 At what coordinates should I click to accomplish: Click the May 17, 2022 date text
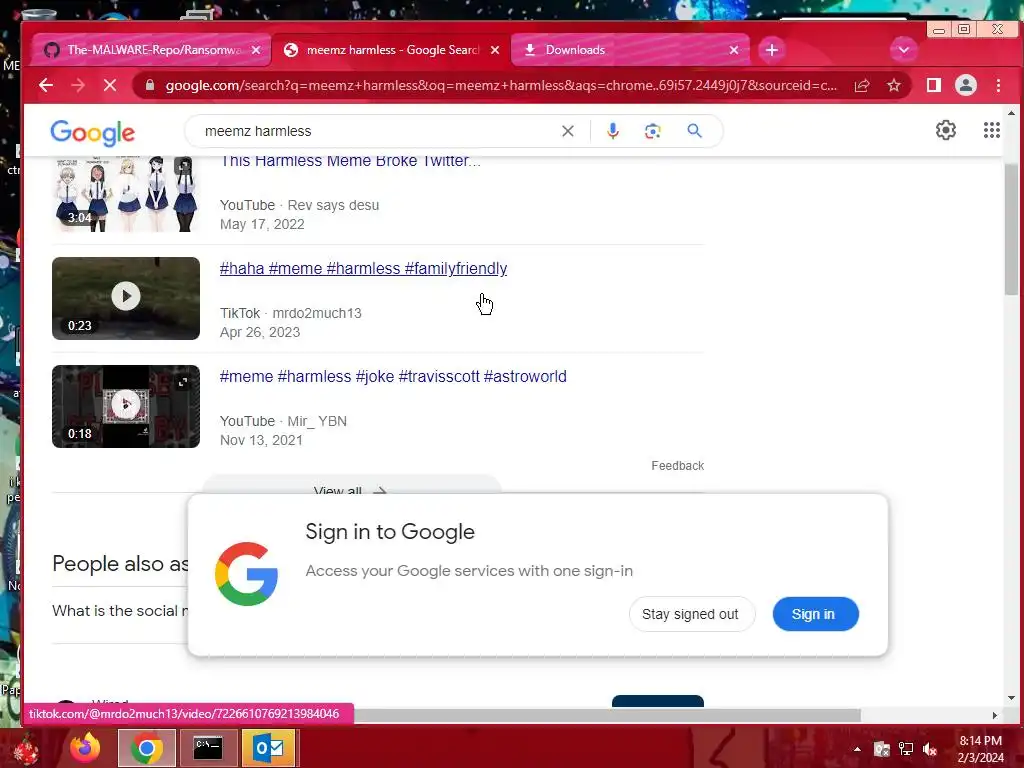(x=262, y=224)
